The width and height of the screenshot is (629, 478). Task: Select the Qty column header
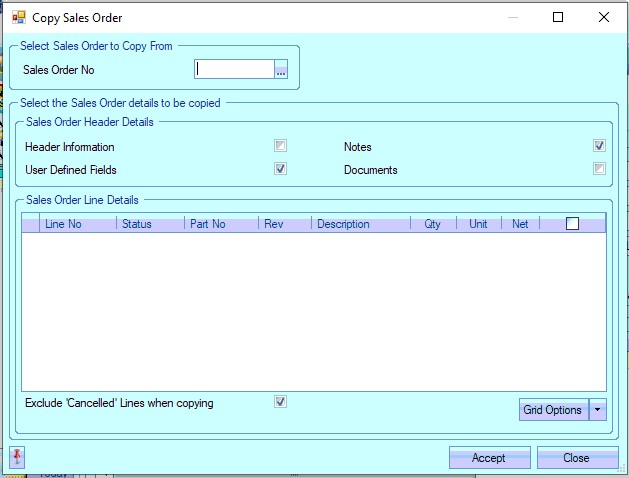tap(432, 224)
